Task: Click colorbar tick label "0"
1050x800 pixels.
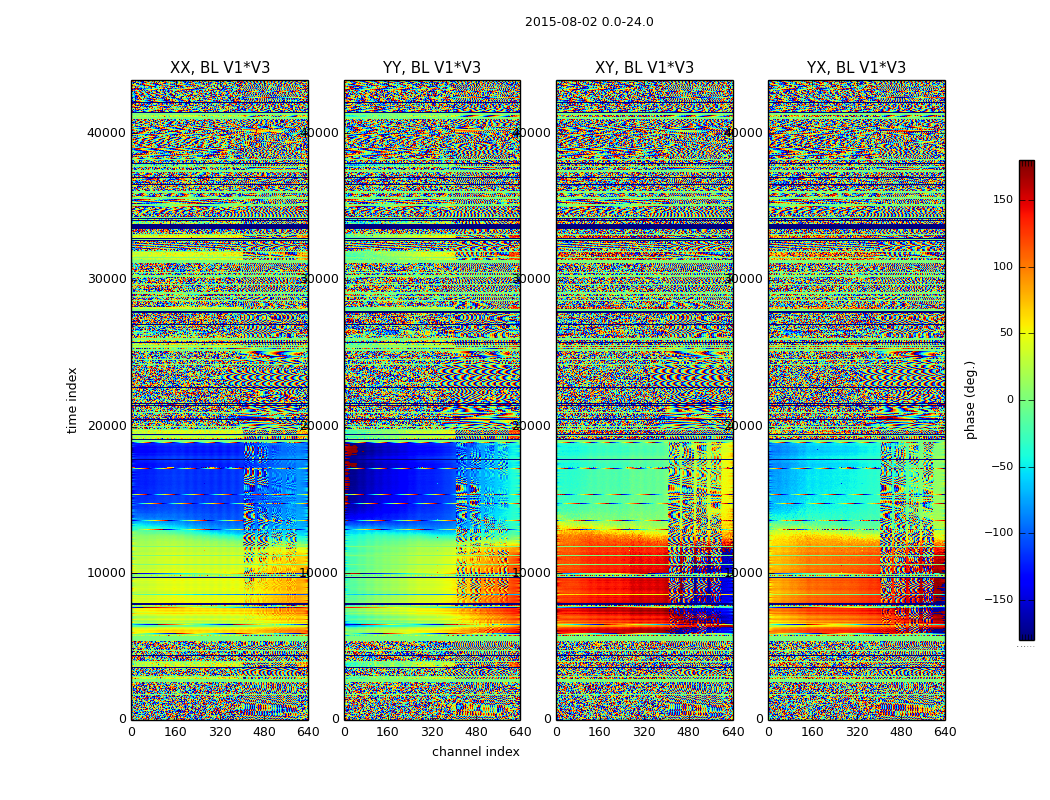Action: (x=1010, y=400)
